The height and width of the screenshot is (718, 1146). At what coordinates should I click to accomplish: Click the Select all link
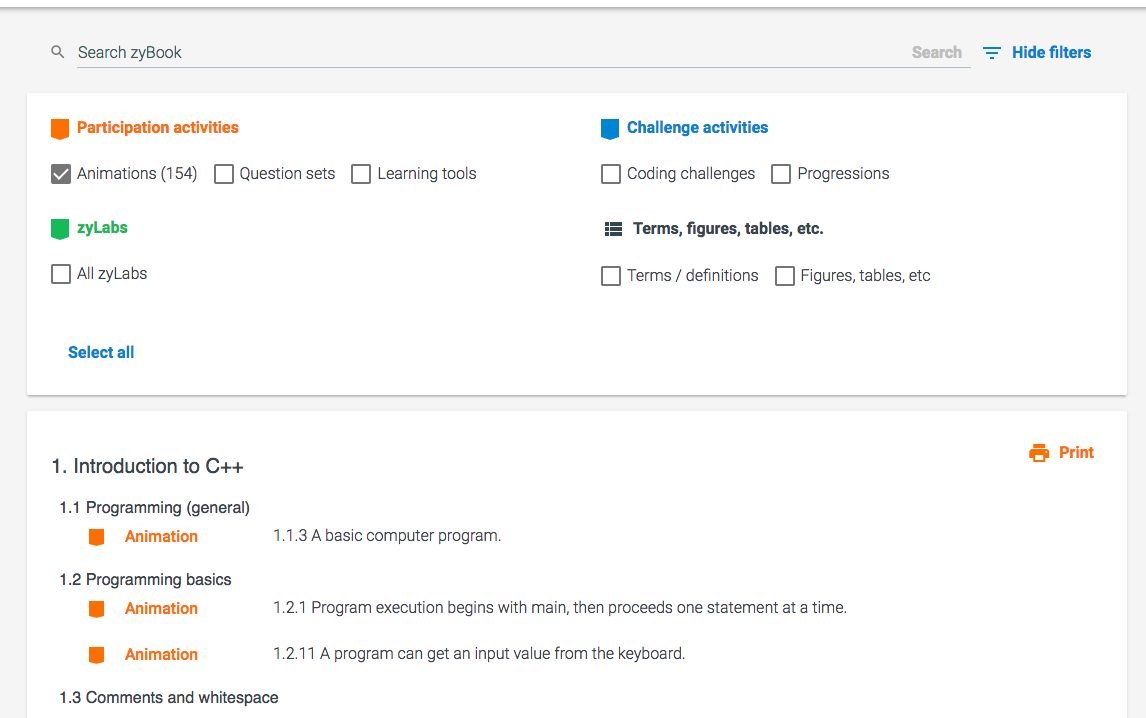[x=101, y=352]
